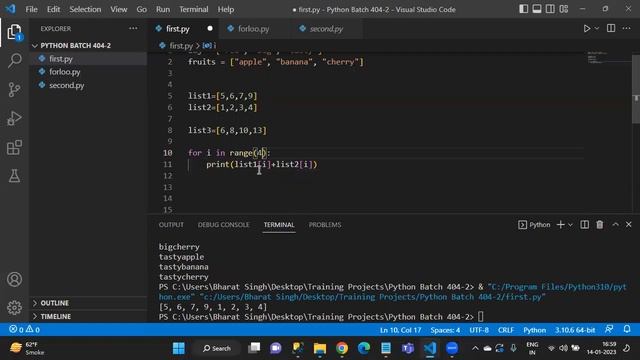Switch to the DEBUG CONSOLE tab
This screenshot has height=360, width=640.
(223, 224)
